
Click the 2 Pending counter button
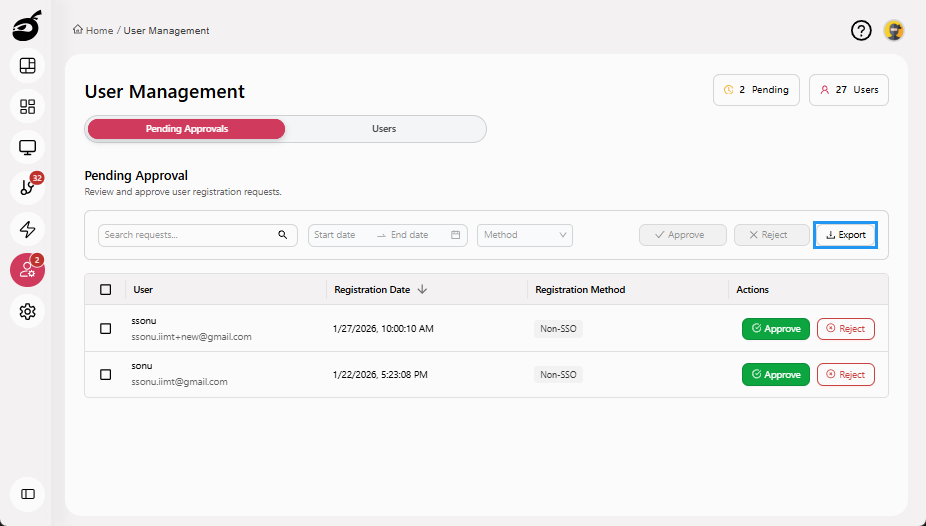point(757,90)
